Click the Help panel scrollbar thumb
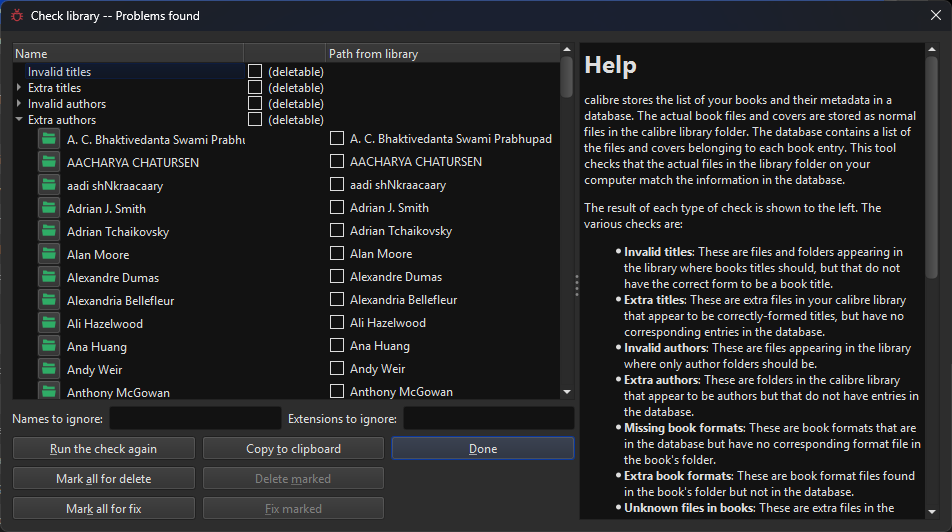Screen dimensions: 952x532 (x=932, y=168)
